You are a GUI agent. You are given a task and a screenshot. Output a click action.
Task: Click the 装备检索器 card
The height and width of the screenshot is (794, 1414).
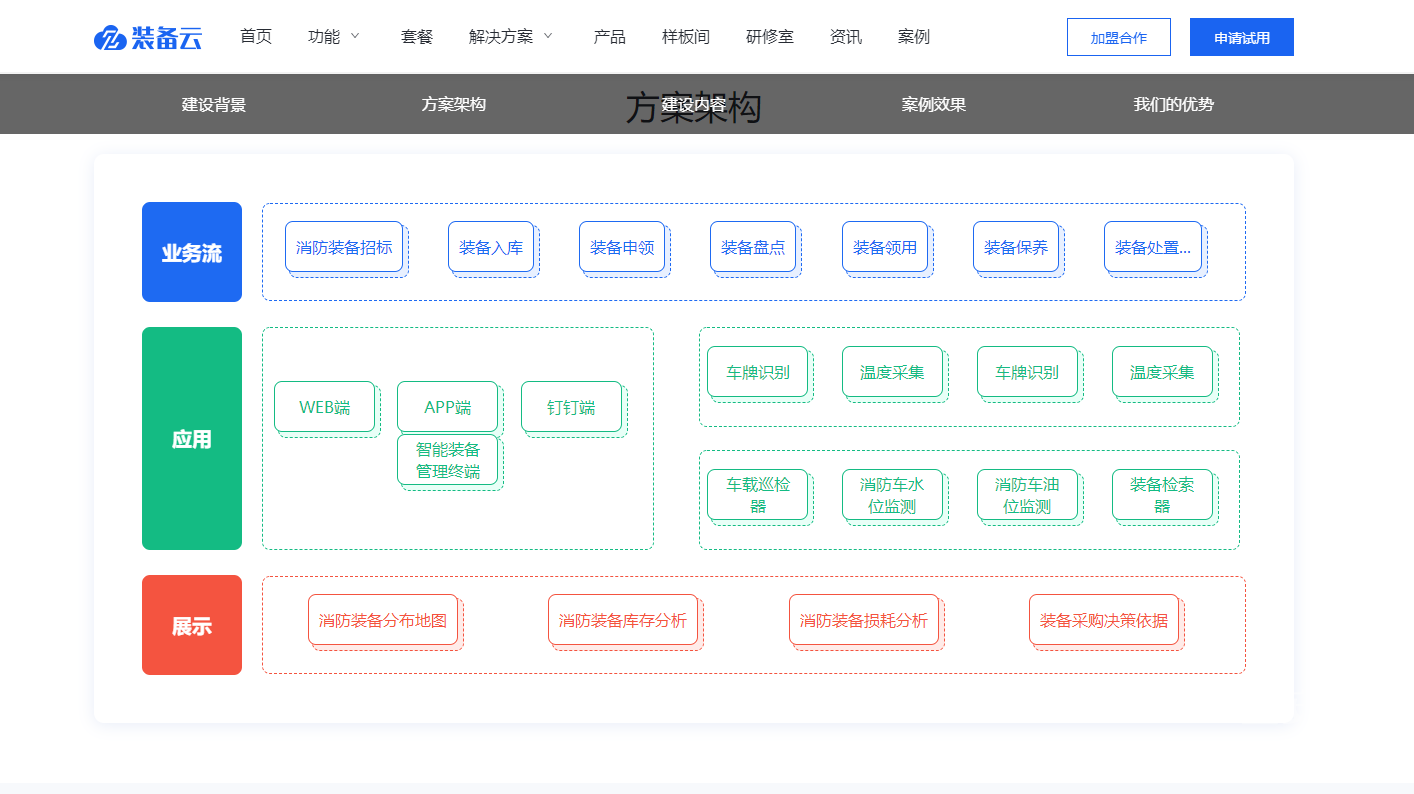pyautogui.click(x=1163, y=495)
